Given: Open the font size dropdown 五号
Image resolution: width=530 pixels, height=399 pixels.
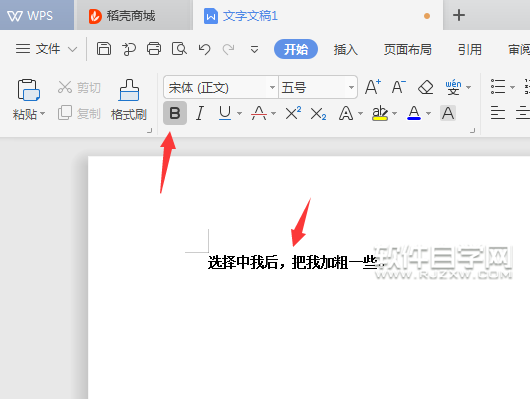Looking at the screenshot, I should 352,88.
